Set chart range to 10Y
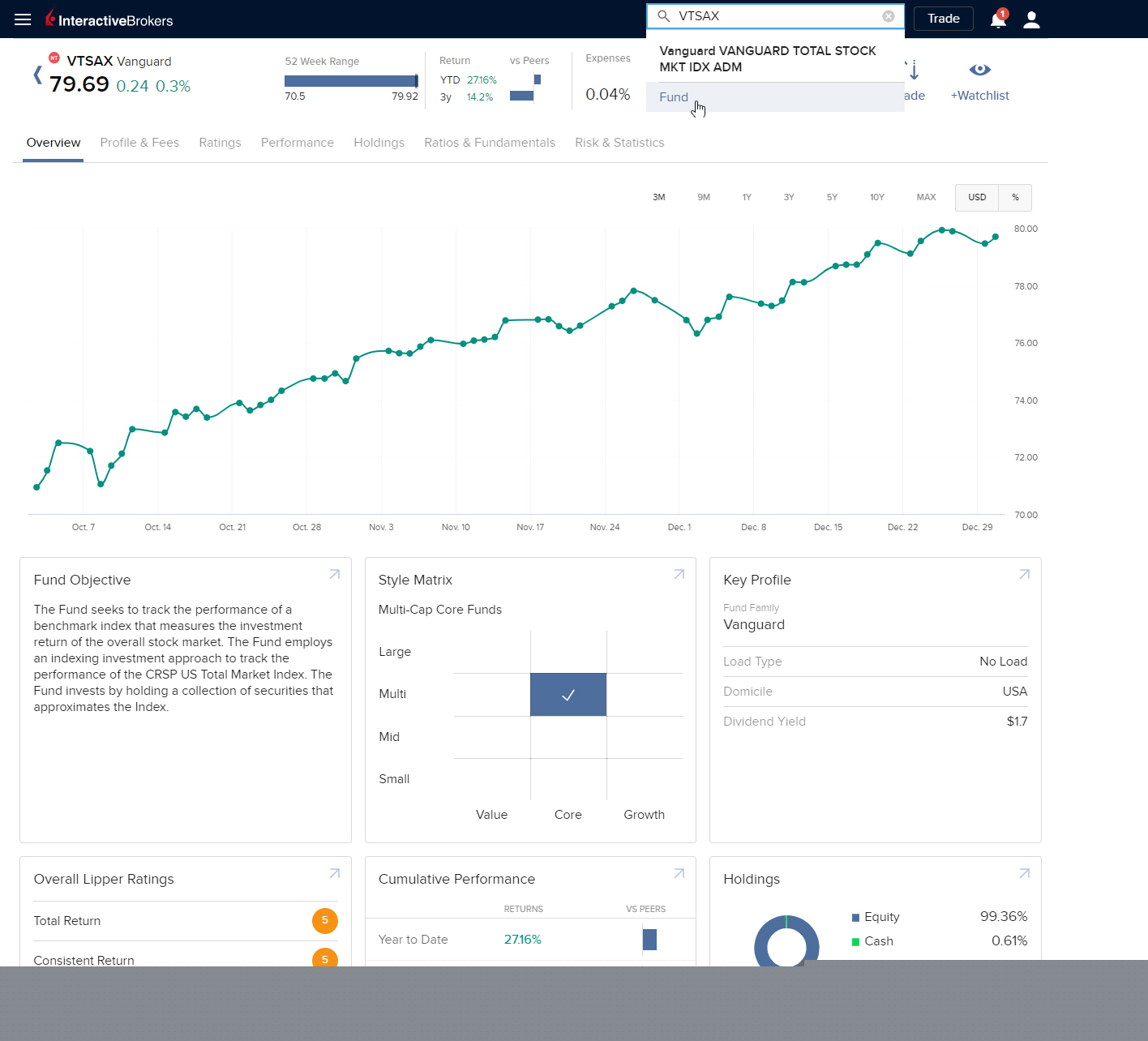The image size is (1148, 1041). pos(877,198)
